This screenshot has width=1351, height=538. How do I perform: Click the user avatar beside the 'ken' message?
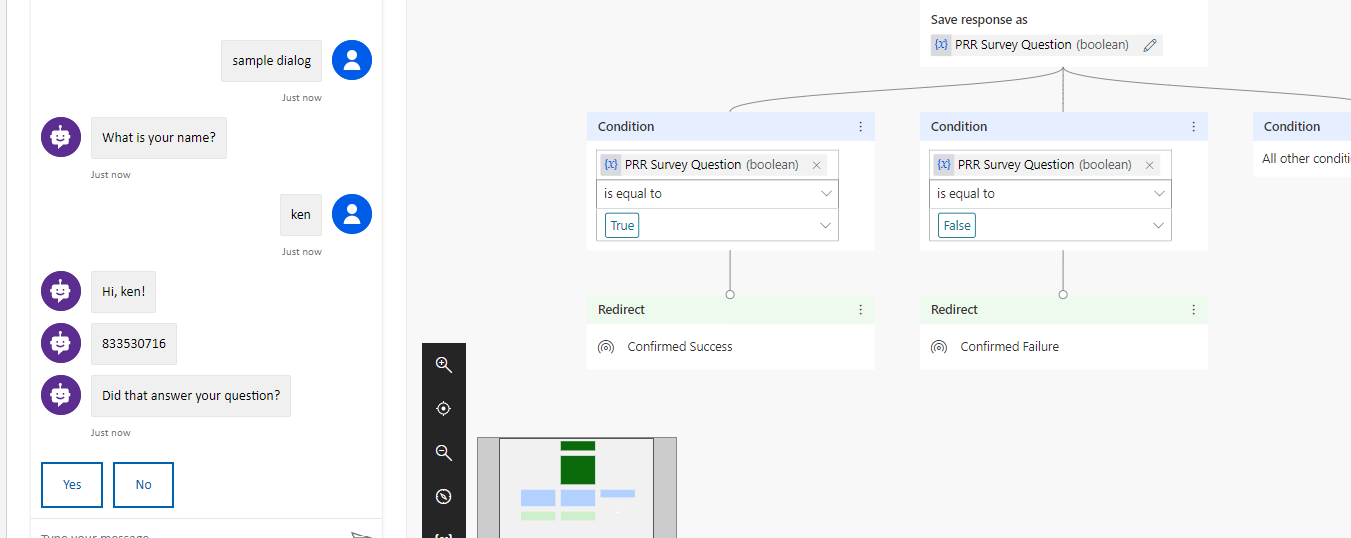pos(352,214)
